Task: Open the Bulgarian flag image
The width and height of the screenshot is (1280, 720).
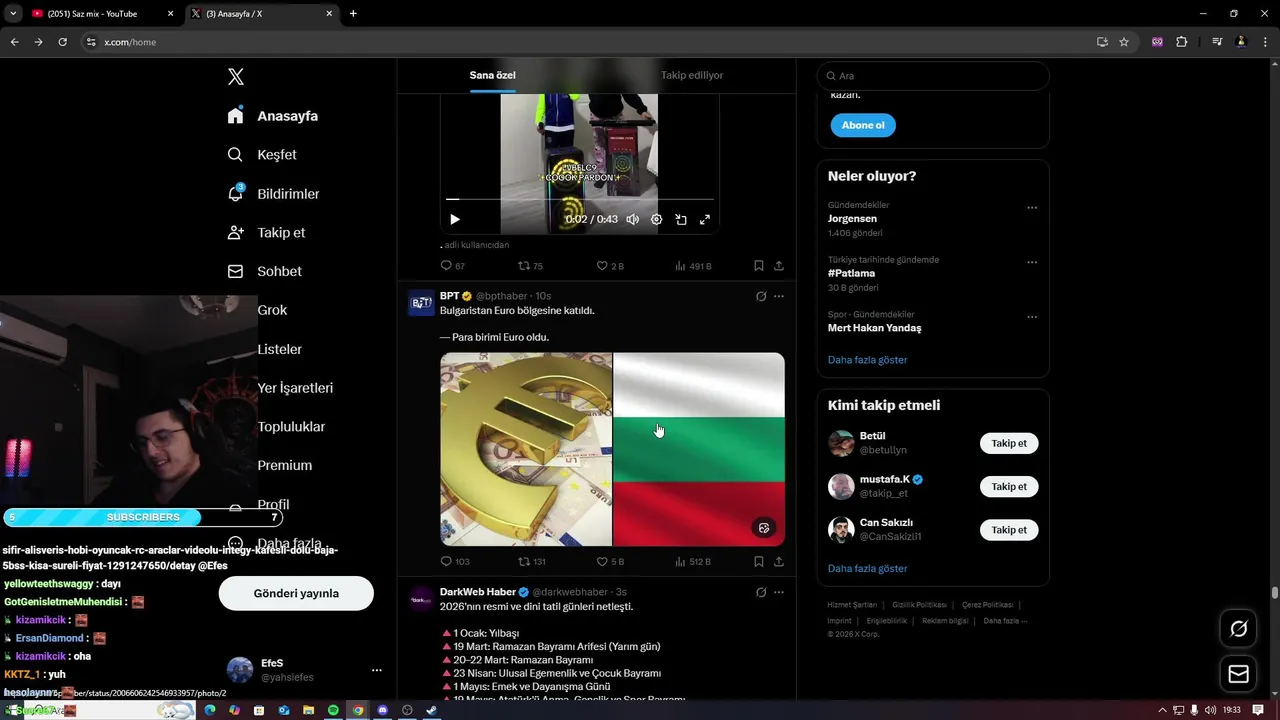Action: [x=699, y=449]
